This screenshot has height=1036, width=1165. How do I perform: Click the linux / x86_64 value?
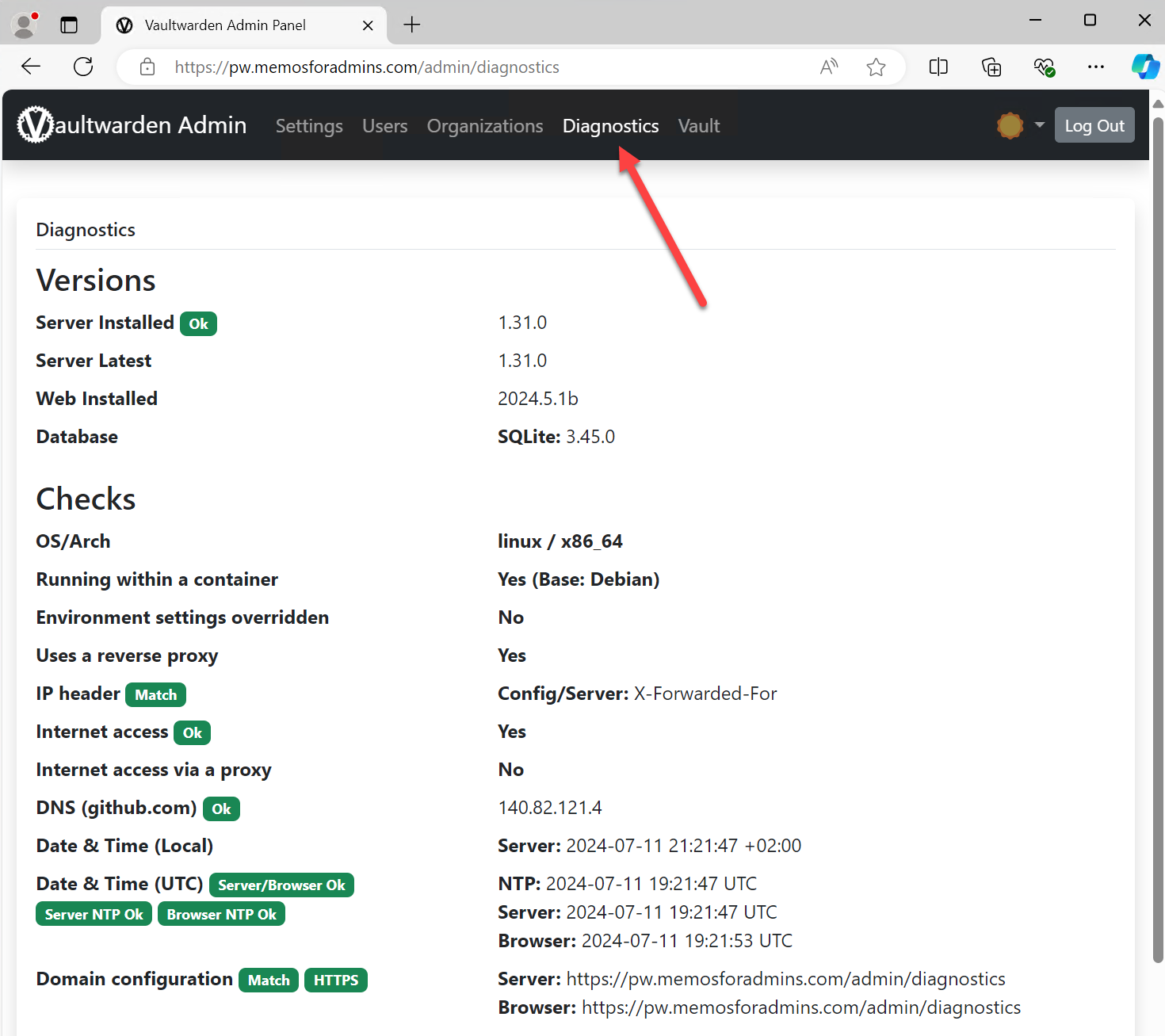point(560,541)
